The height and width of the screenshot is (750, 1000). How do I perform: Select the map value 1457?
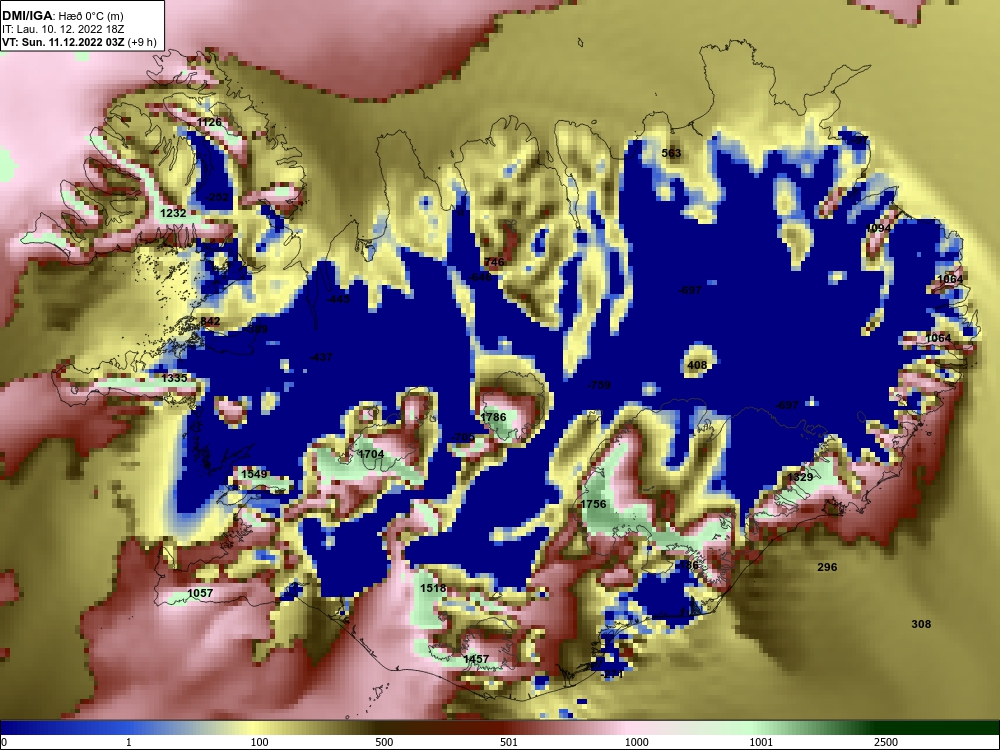click(x=476, y=659)
